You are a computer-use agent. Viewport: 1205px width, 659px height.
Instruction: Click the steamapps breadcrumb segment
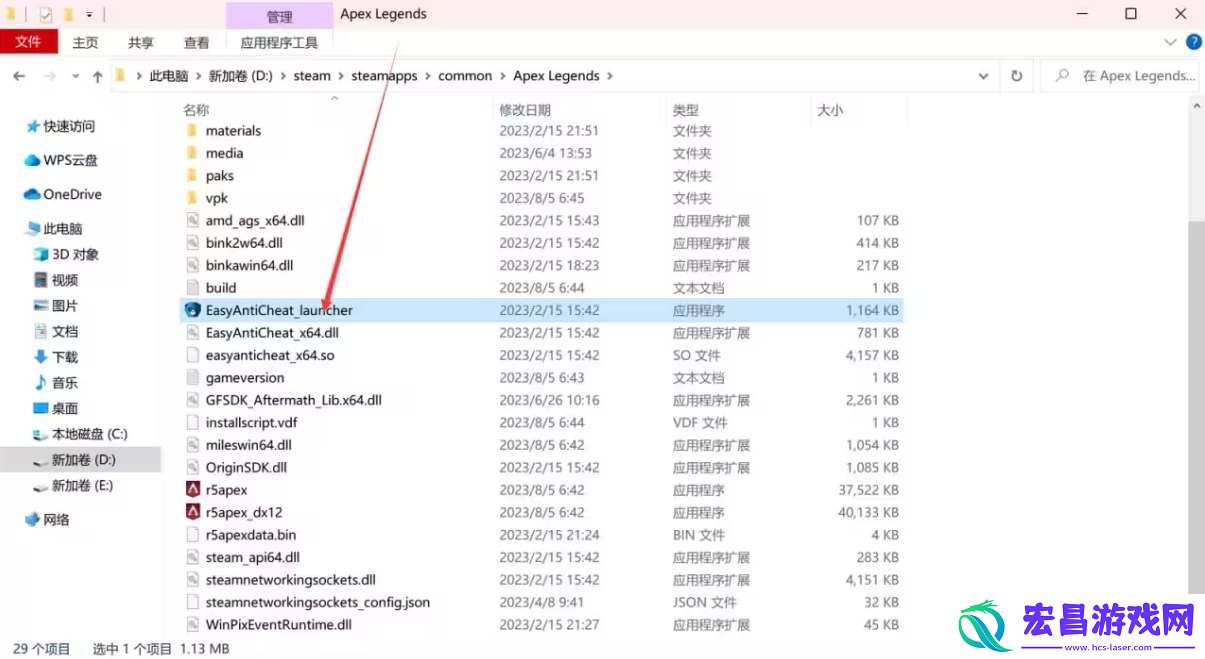[385, 76]
